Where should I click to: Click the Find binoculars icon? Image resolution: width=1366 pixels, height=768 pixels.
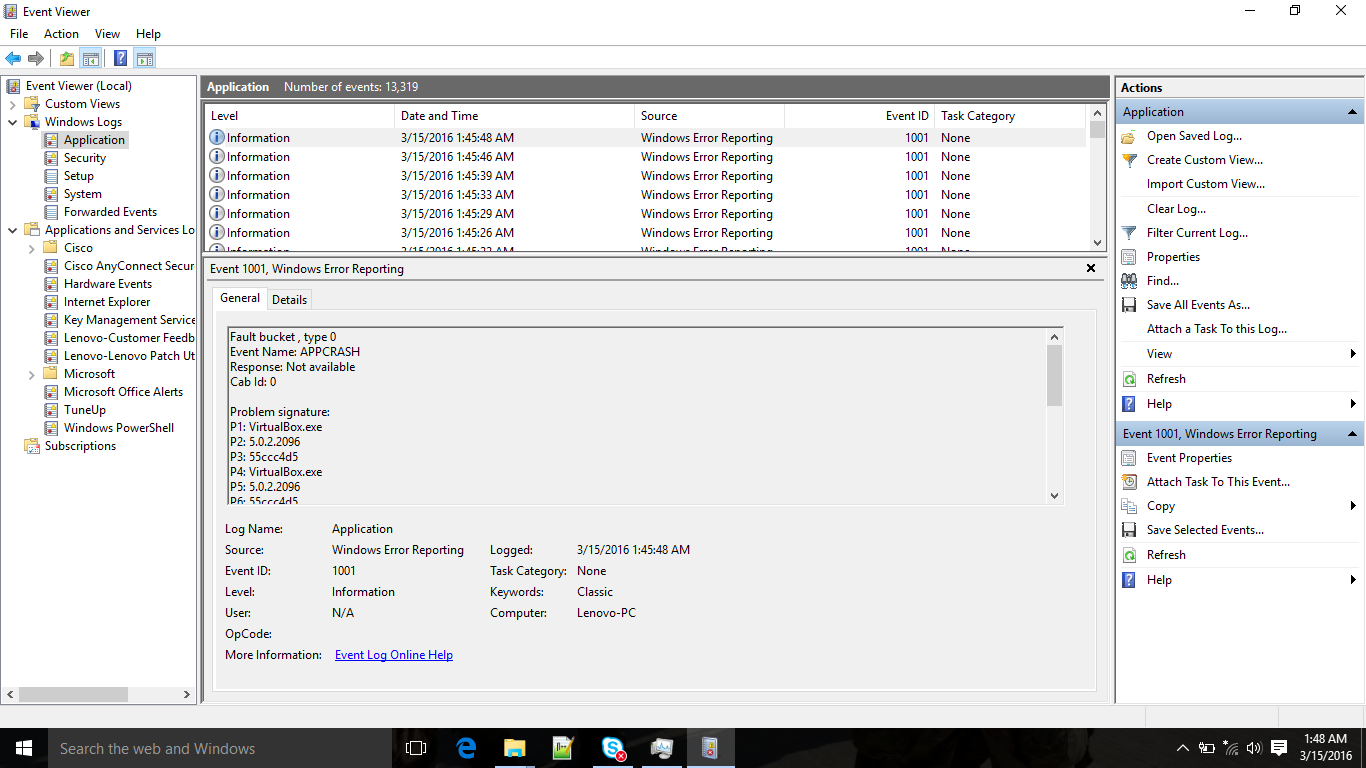1129,281
